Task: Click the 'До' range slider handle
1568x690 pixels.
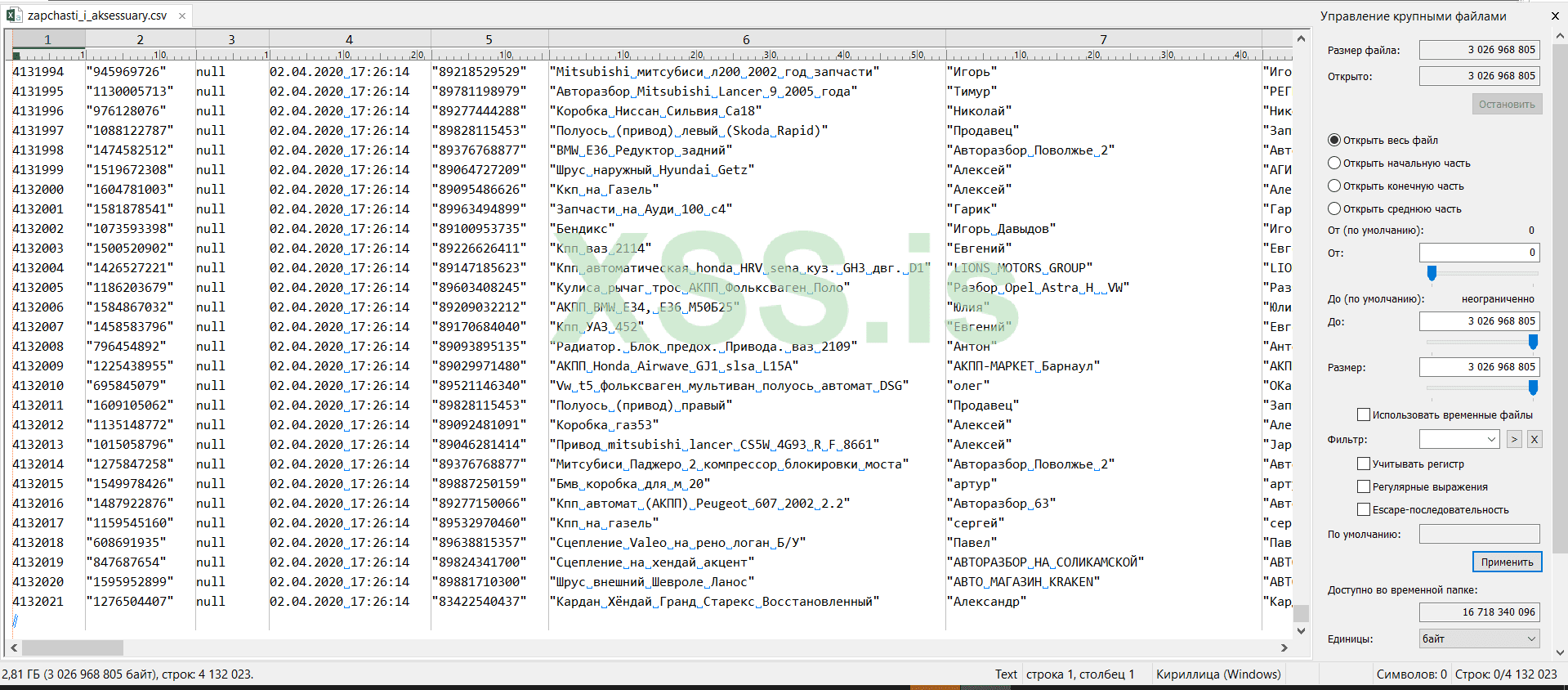Action: [1533, 342]
